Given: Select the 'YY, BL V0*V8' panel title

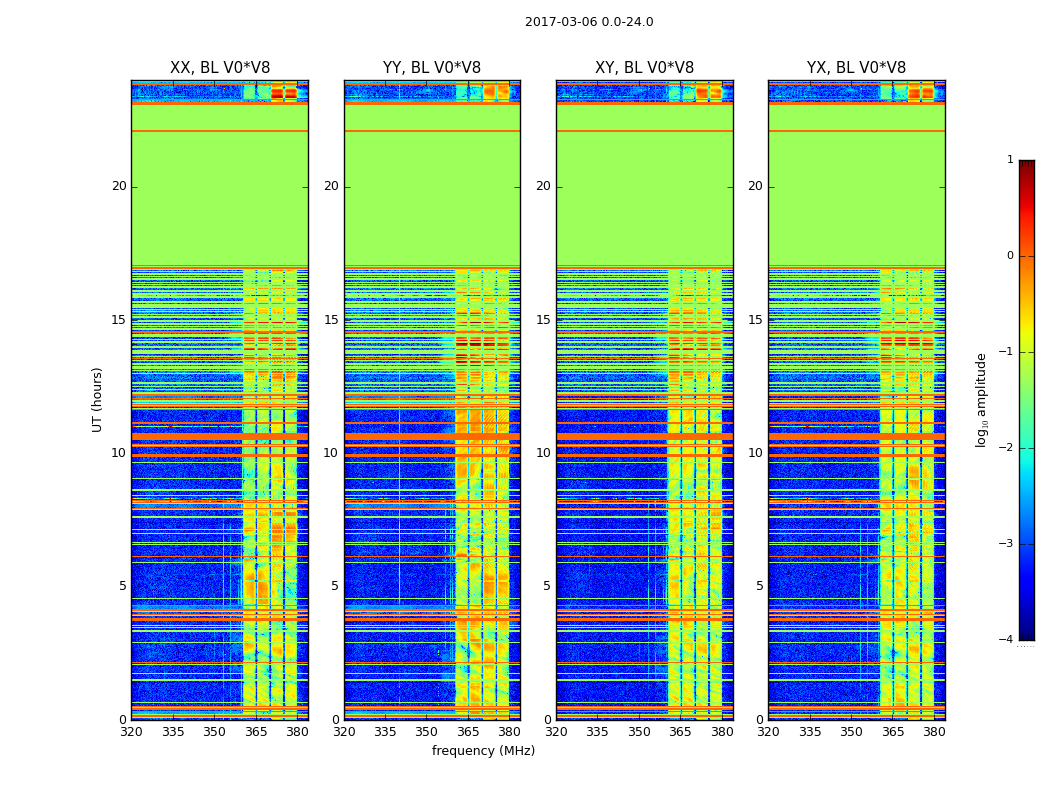Looking at the screenshot, I should pyautogui.click(x=432, y=68).
